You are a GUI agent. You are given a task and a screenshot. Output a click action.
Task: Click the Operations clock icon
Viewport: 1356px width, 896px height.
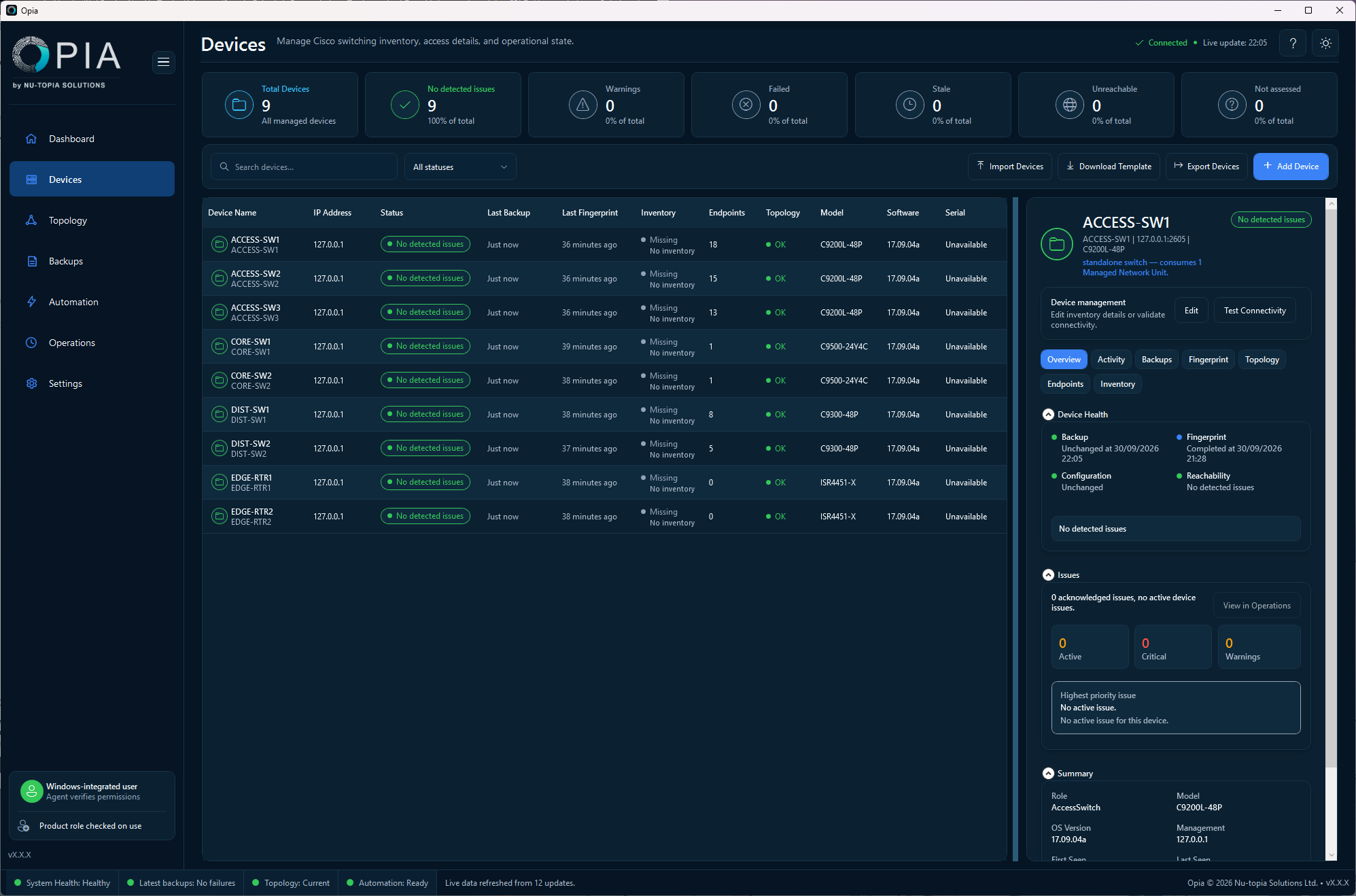tap(31, 343)
